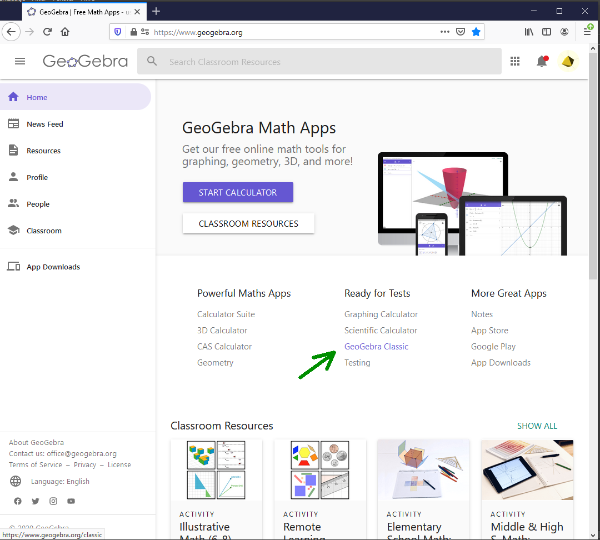Open the About GeoGebra link

pyautogui.click(x=36, y=442)
